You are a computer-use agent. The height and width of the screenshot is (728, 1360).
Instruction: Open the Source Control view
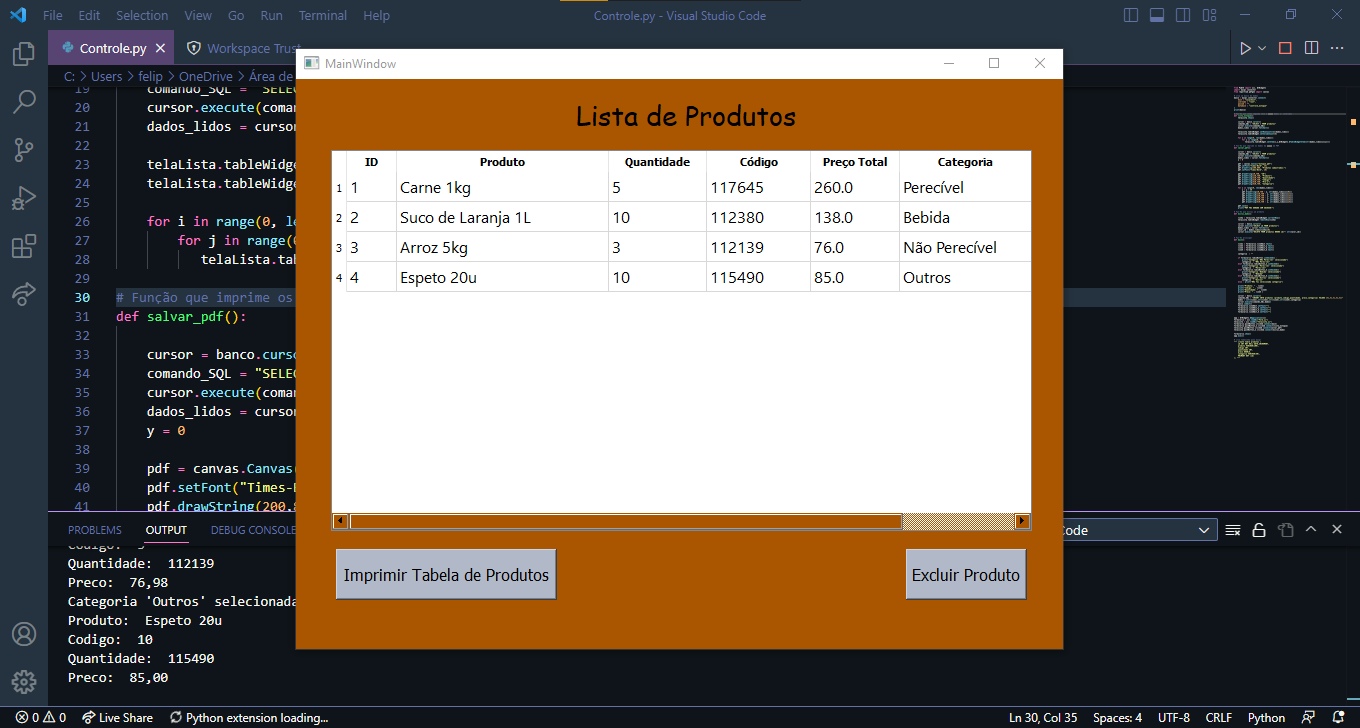click(24, 149)
